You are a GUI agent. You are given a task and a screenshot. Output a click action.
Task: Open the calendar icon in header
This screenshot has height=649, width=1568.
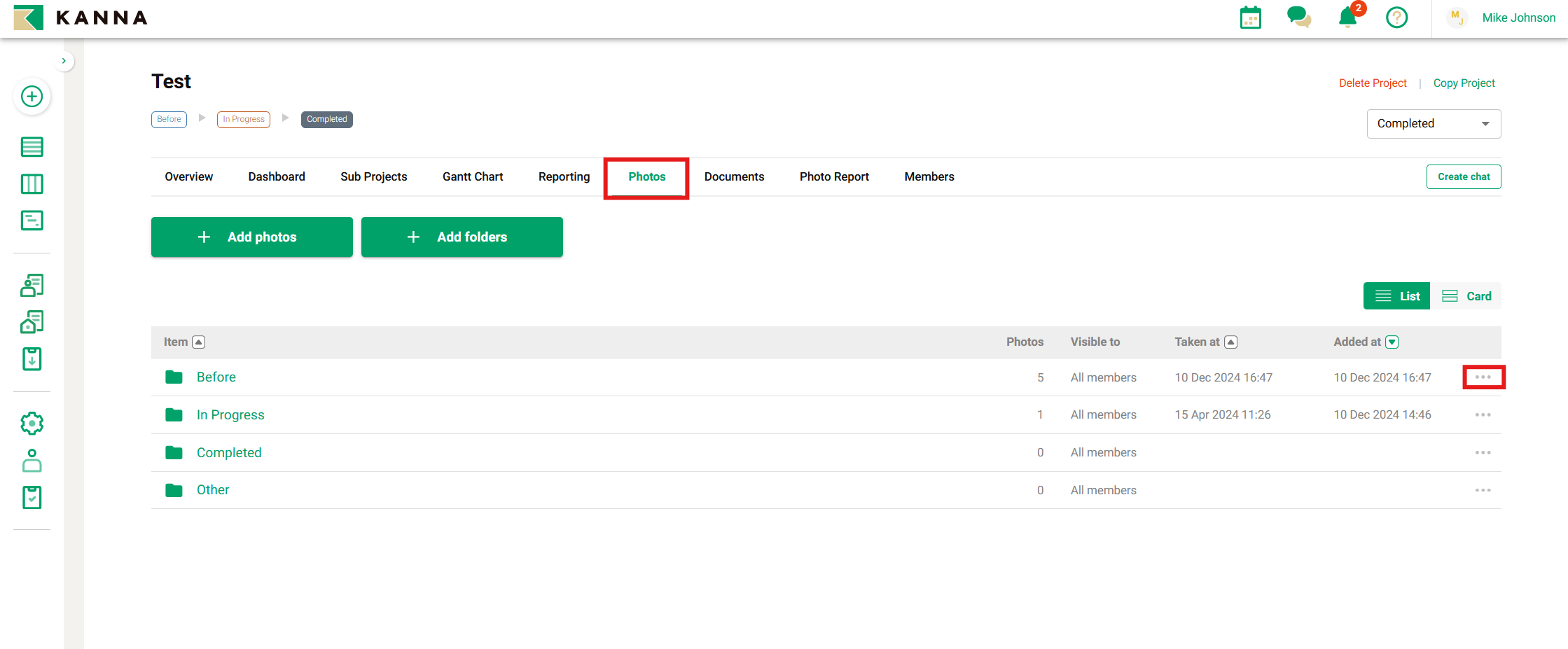click(x=1250, y=18)
